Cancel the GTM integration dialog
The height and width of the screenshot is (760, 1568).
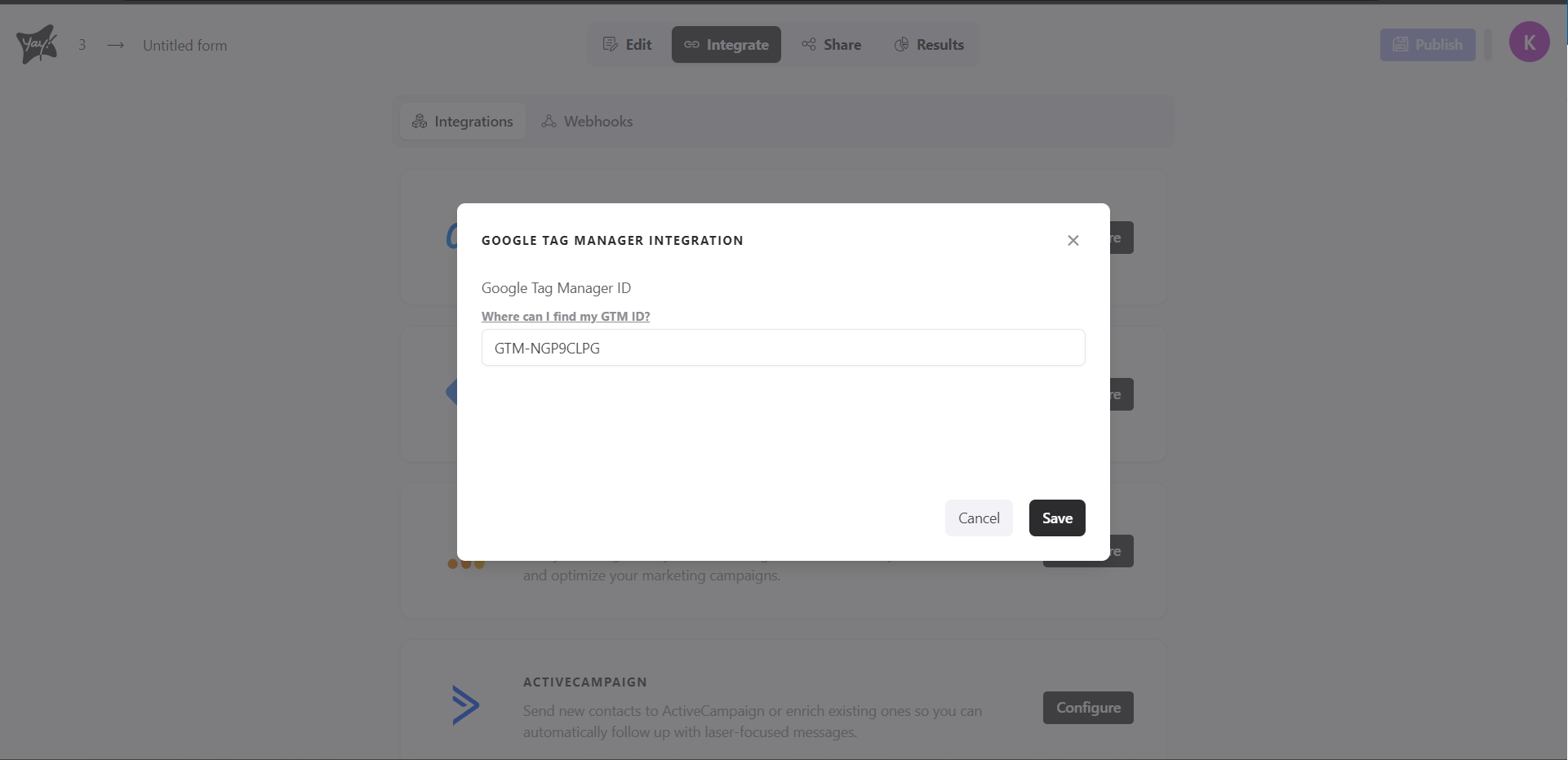979,518
